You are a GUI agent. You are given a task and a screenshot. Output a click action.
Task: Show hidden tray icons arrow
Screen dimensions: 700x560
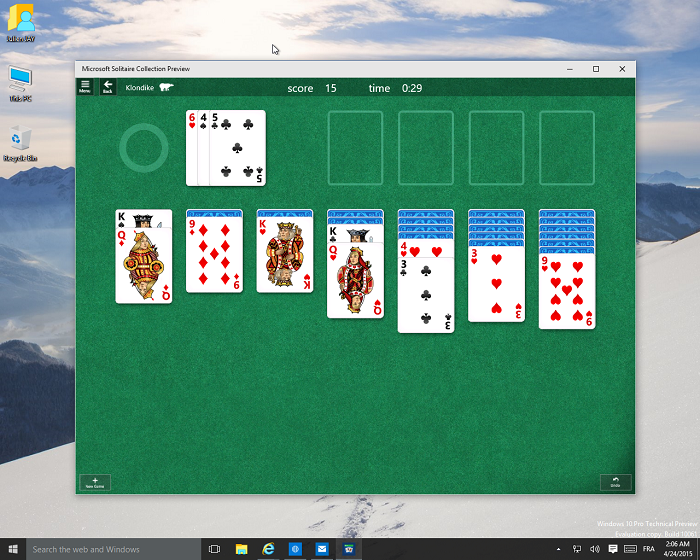[558, 549]
